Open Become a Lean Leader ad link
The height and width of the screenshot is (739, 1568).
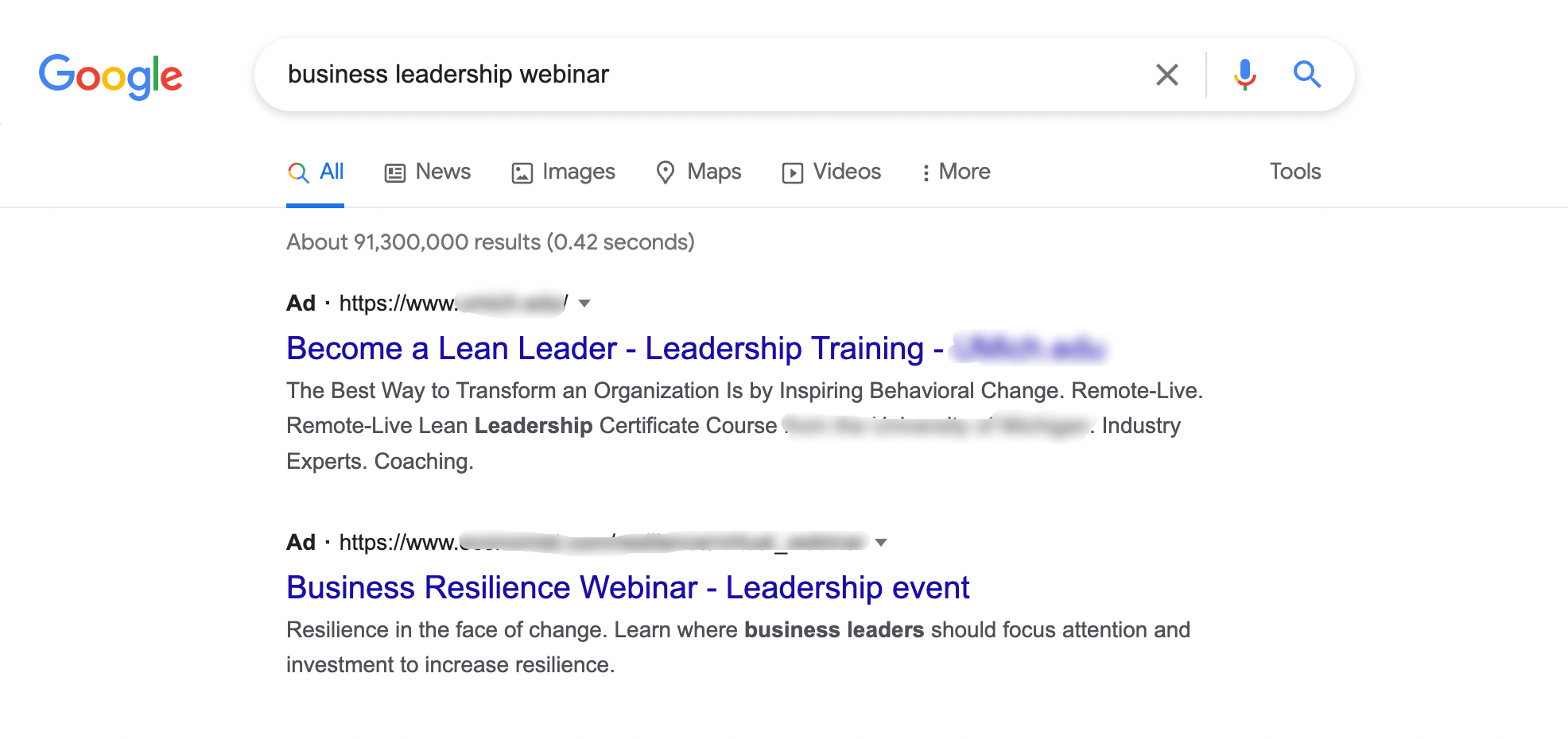pos(696,348)
